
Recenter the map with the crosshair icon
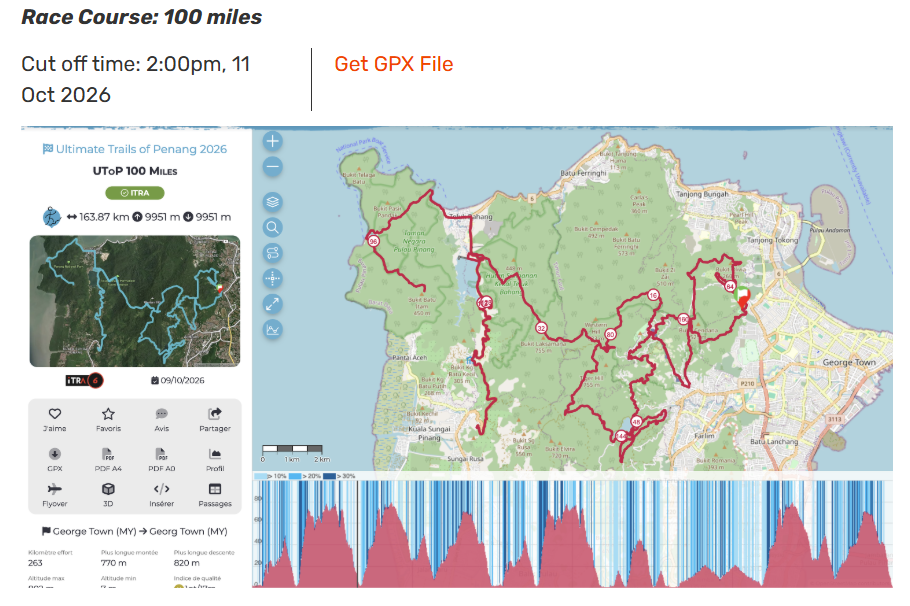pyautogui.click(x=273, y=278)
